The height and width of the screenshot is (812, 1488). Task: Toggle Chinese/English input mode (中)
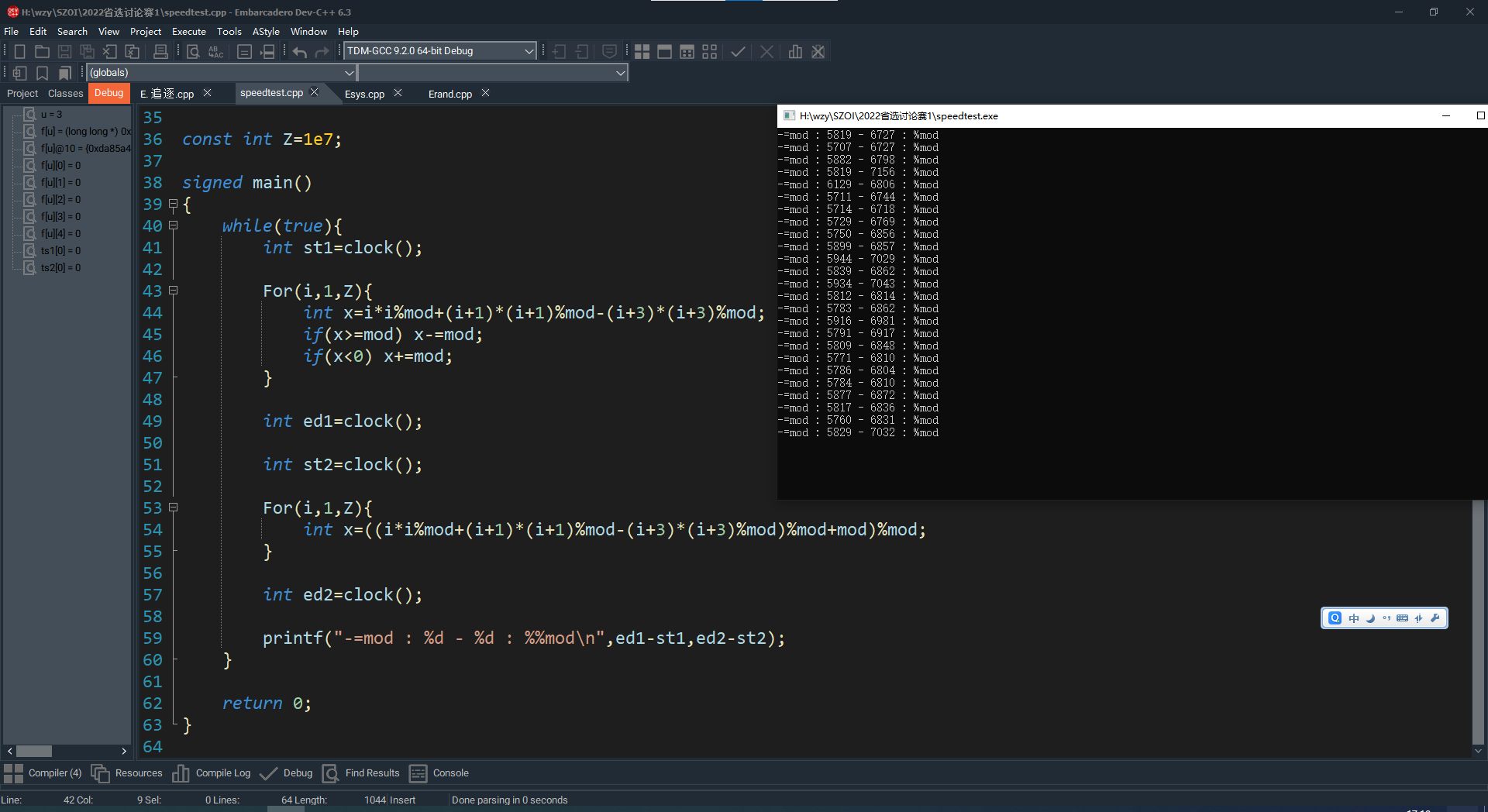pyautogui.click(x=1354, y=618)
